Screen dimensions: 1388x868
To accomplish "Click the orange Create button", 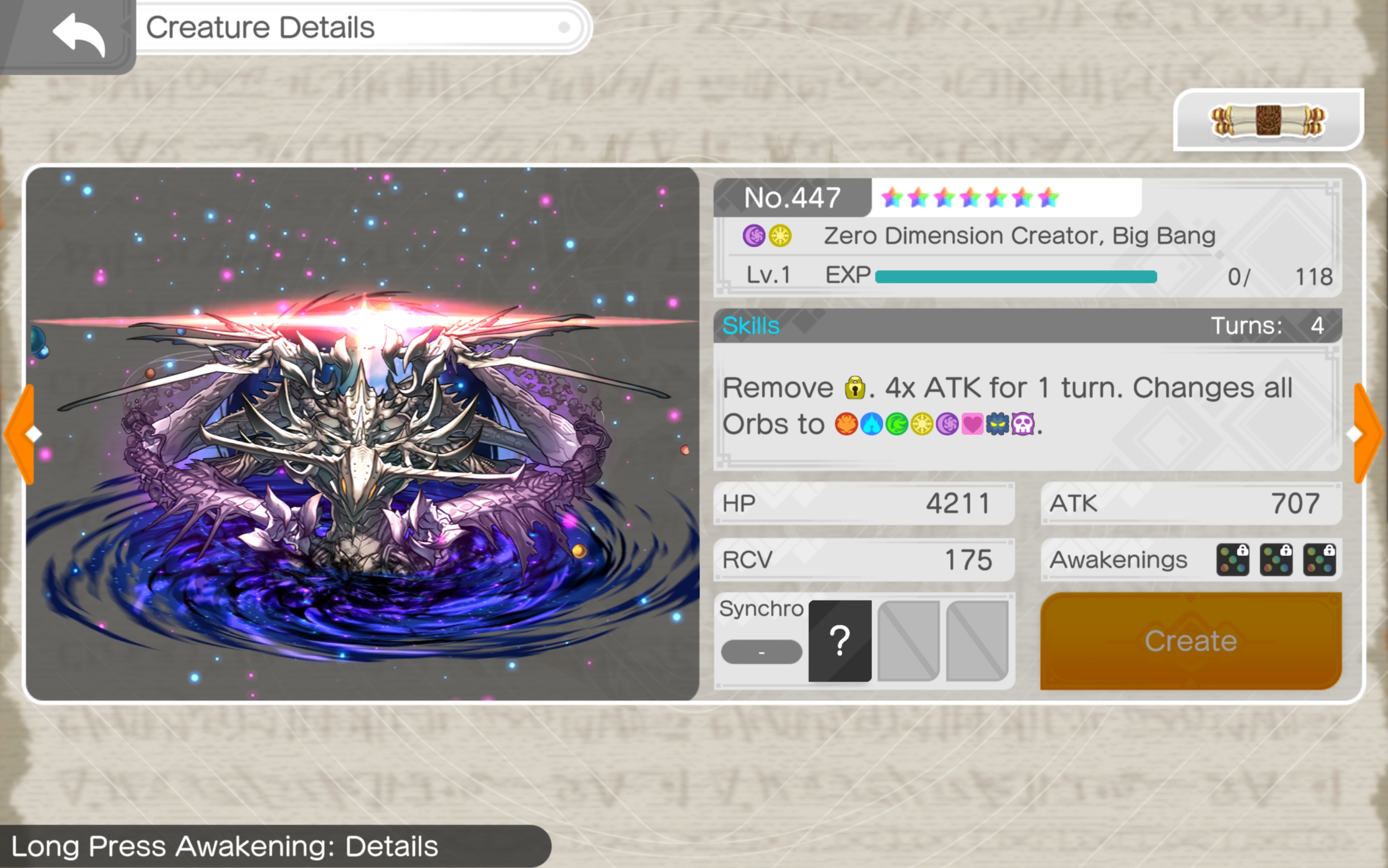I will [1190, 641].
